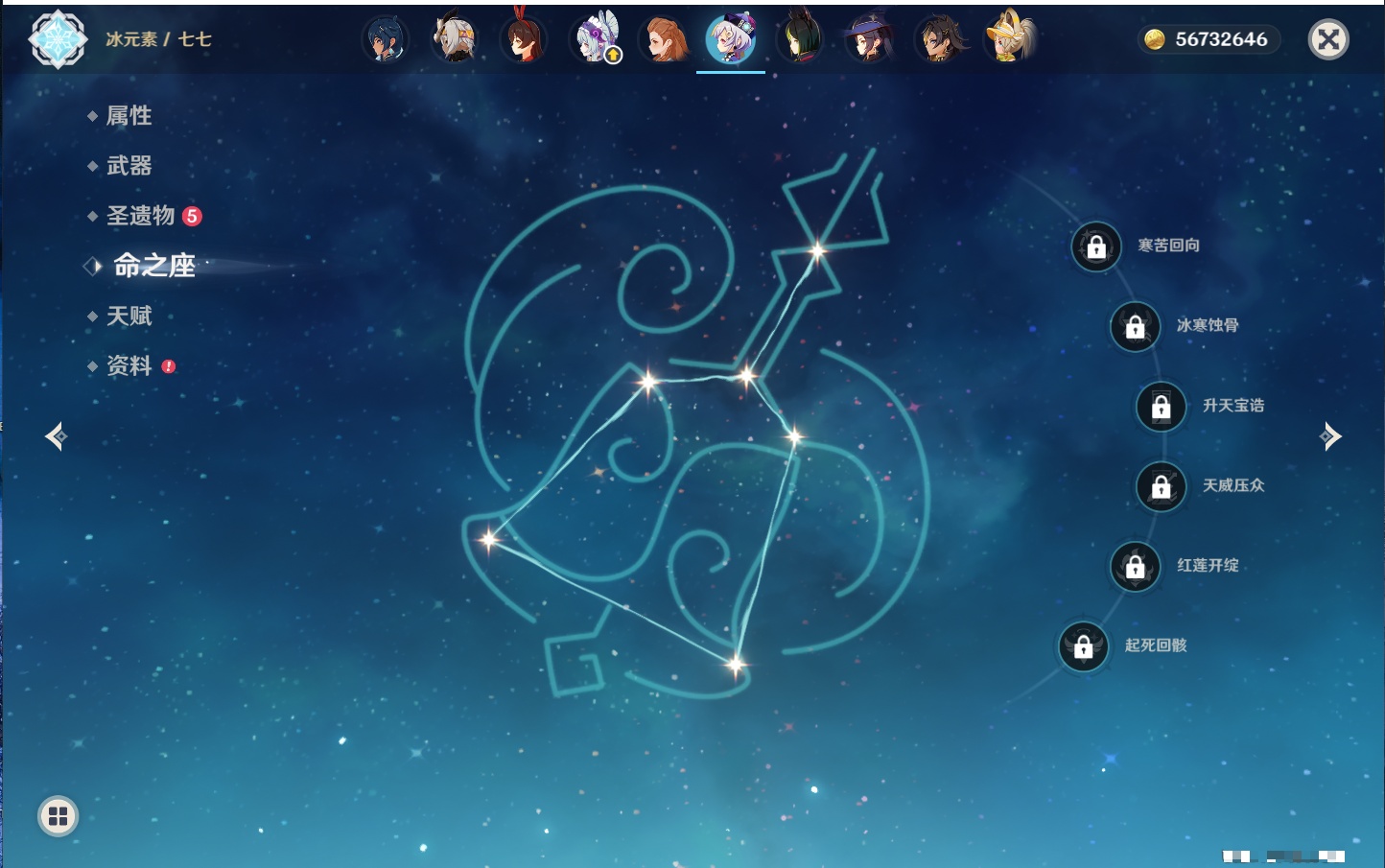The width and height of the screenshot is (1385, 868).
Task: Click the 冰元素 / 七七 title text
Action: (158, 39)
